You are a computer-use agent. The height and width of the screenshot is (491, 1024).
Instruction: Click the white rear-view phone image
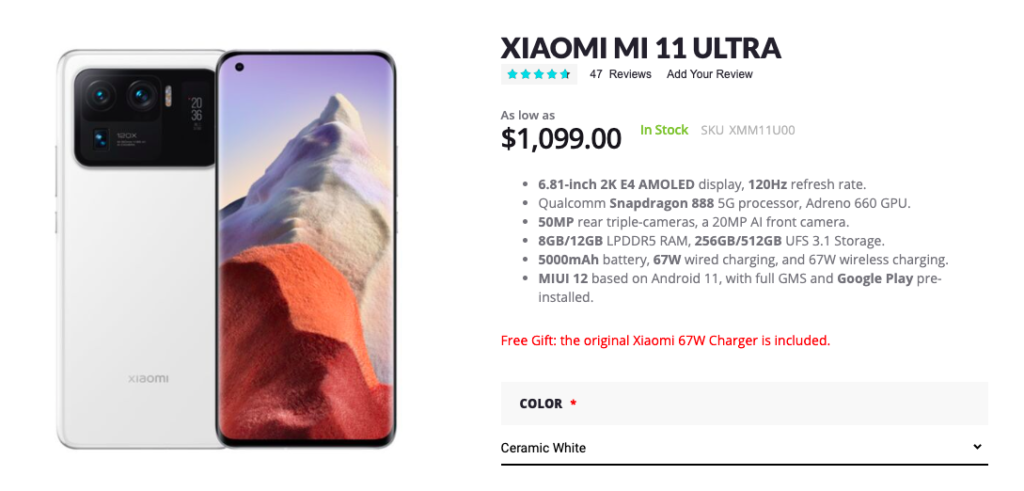pyautogui.click(x=135, y=300)
